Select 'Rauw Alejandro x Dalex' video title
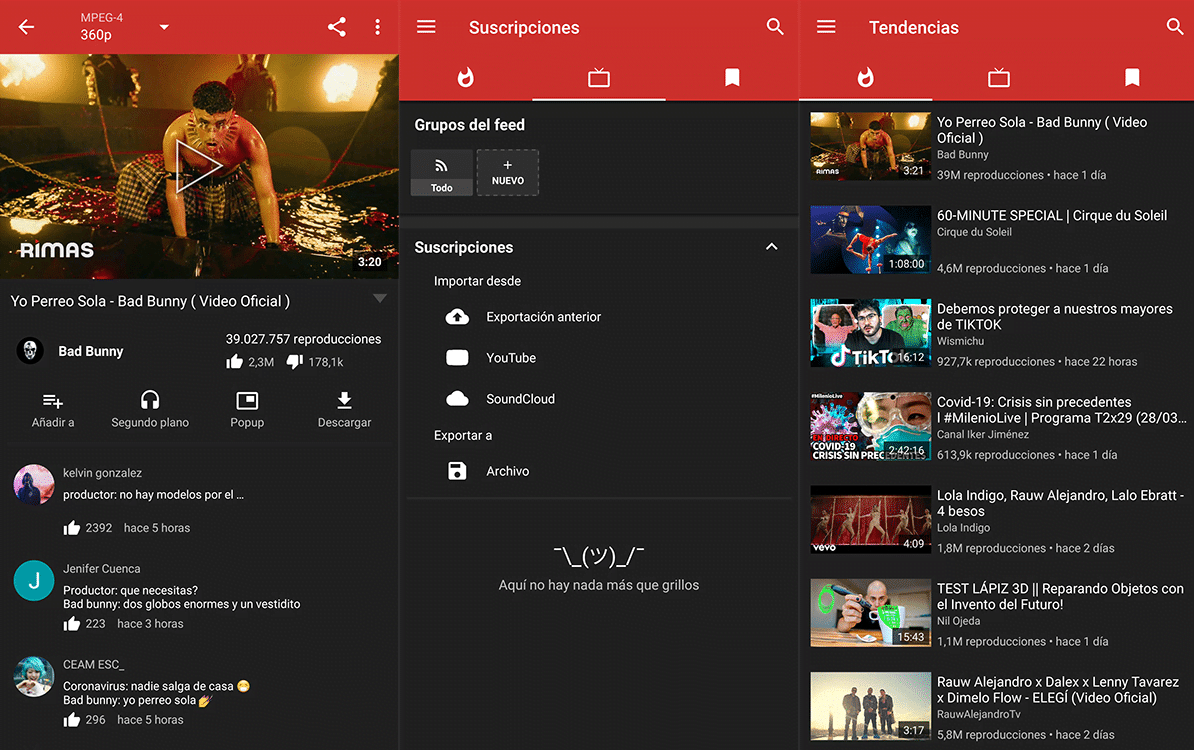This screenshot has height=750, width=1194. tap(1058, 690)
